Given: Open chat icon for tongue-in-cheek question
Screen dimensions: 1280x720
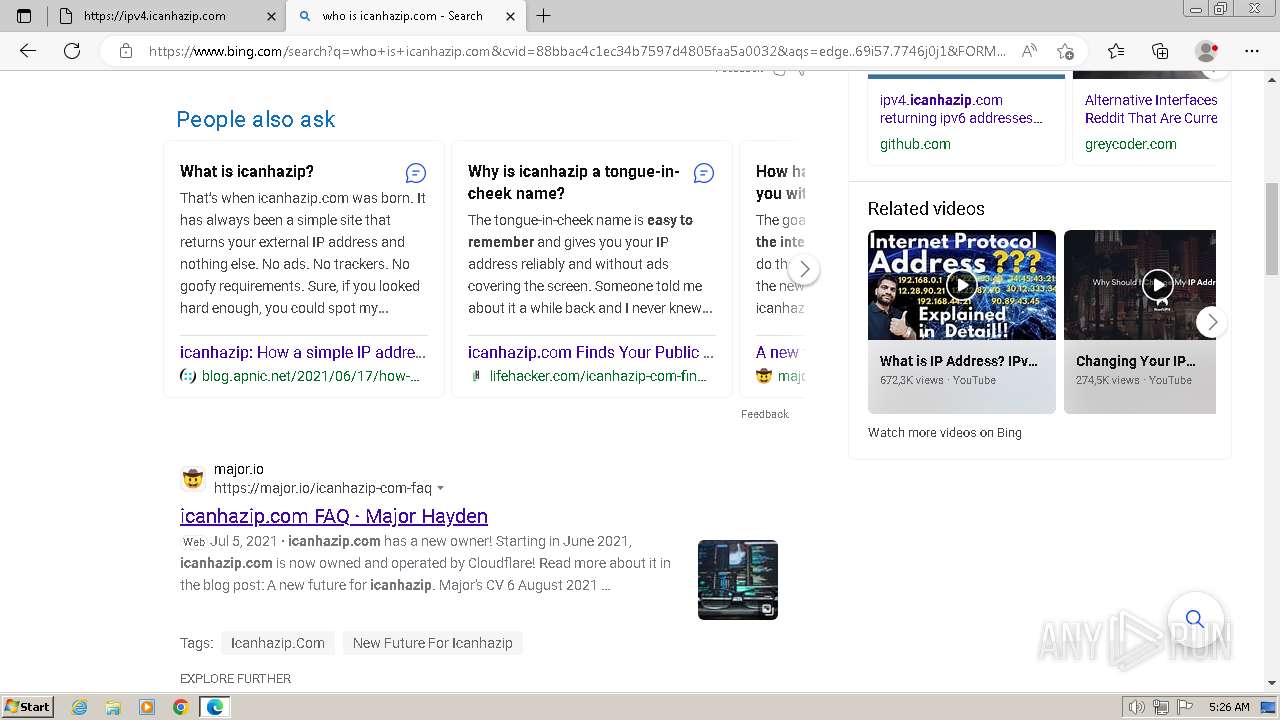Looking at the screenshot, I should click(x=704, y=173).
